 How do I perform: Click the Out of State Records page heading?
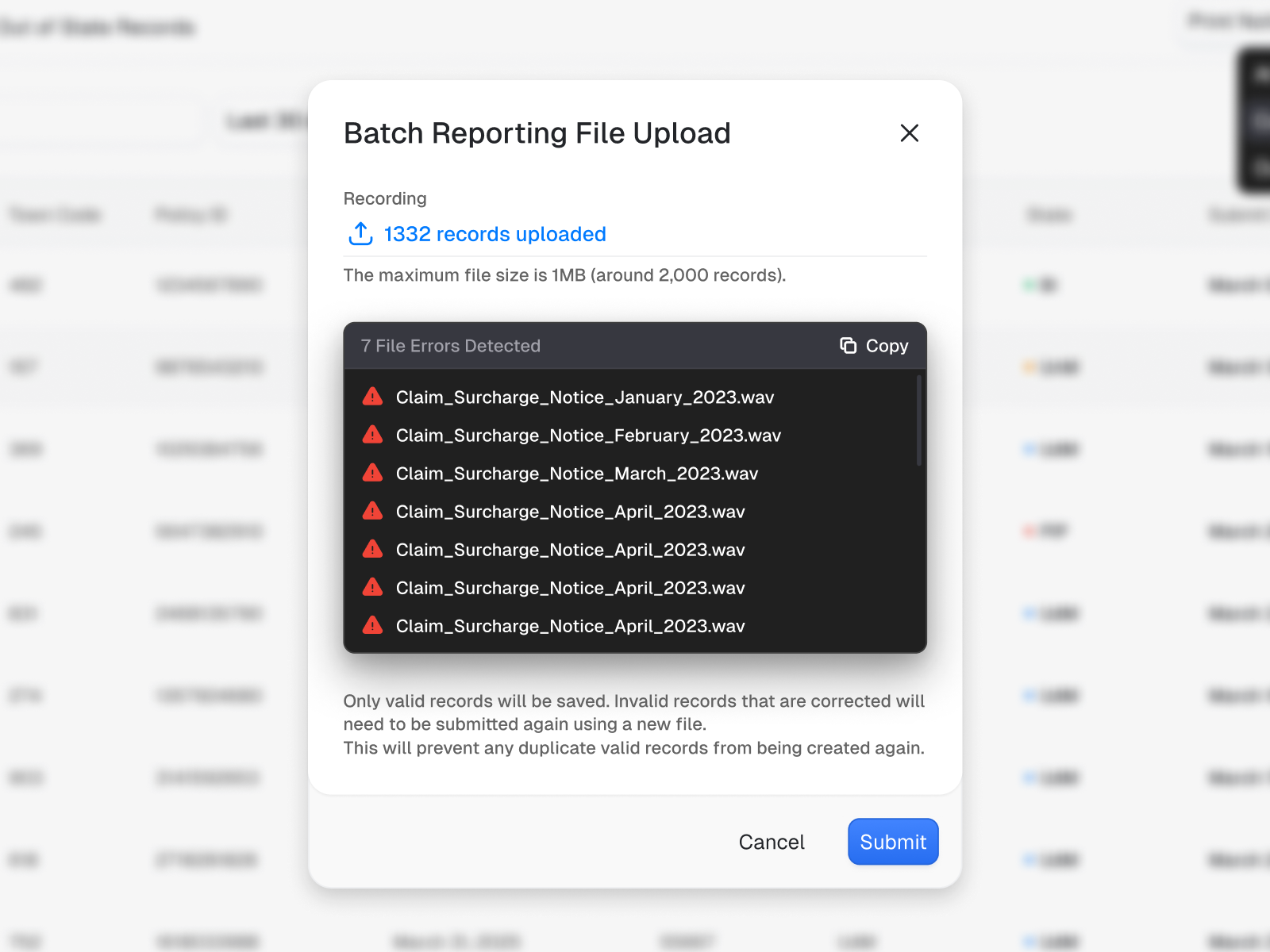[98, 27]
